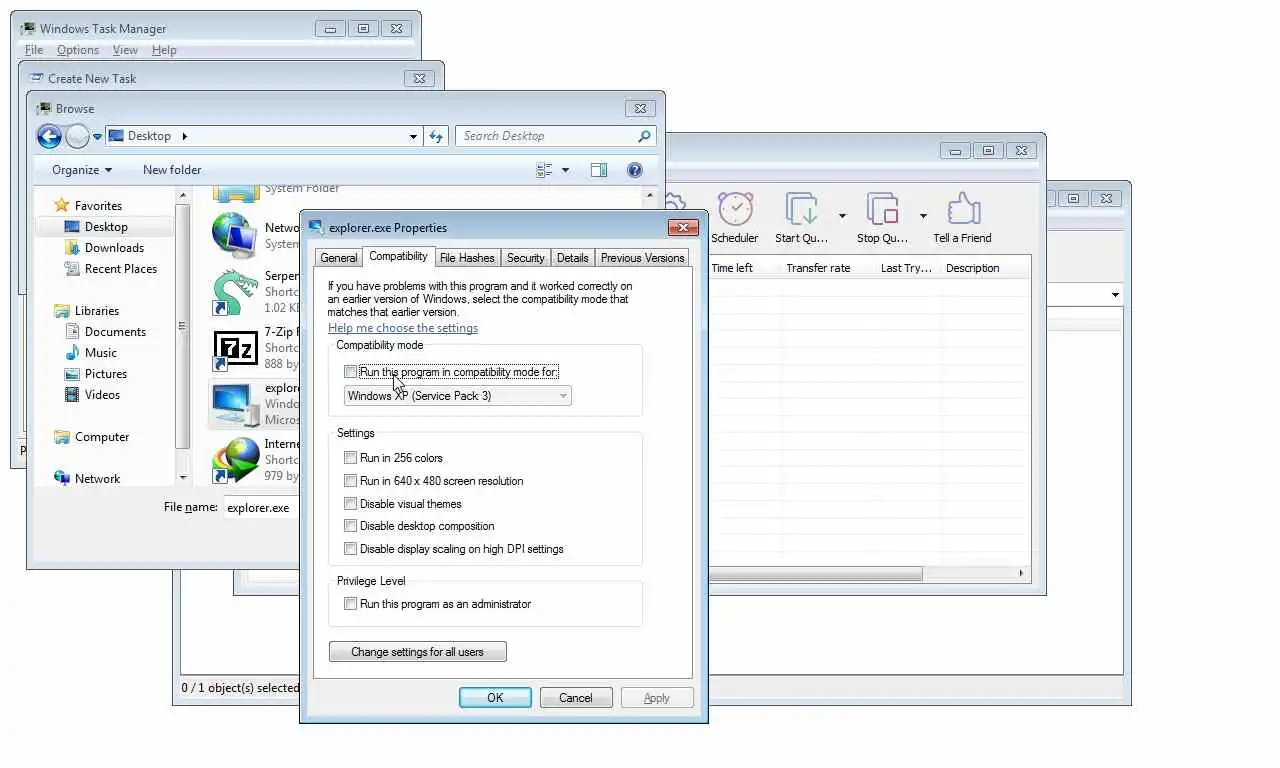Click the horizontal scrollbar in download list
Screen dimensions: 1280x768
tap(815, 574)
